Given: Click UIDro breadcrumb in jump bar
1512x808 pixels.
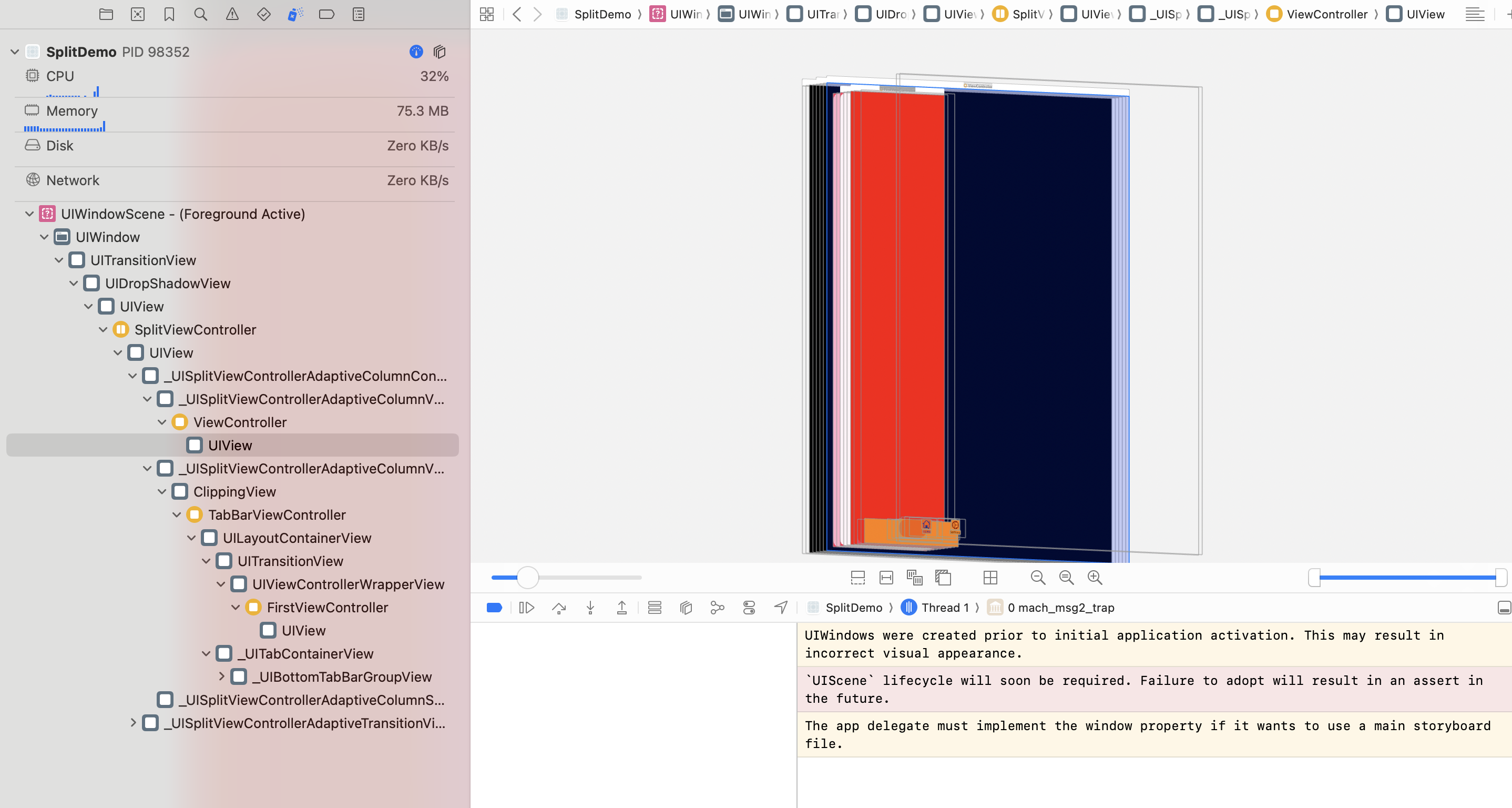Looking at the screenshot, I should 881,14.
